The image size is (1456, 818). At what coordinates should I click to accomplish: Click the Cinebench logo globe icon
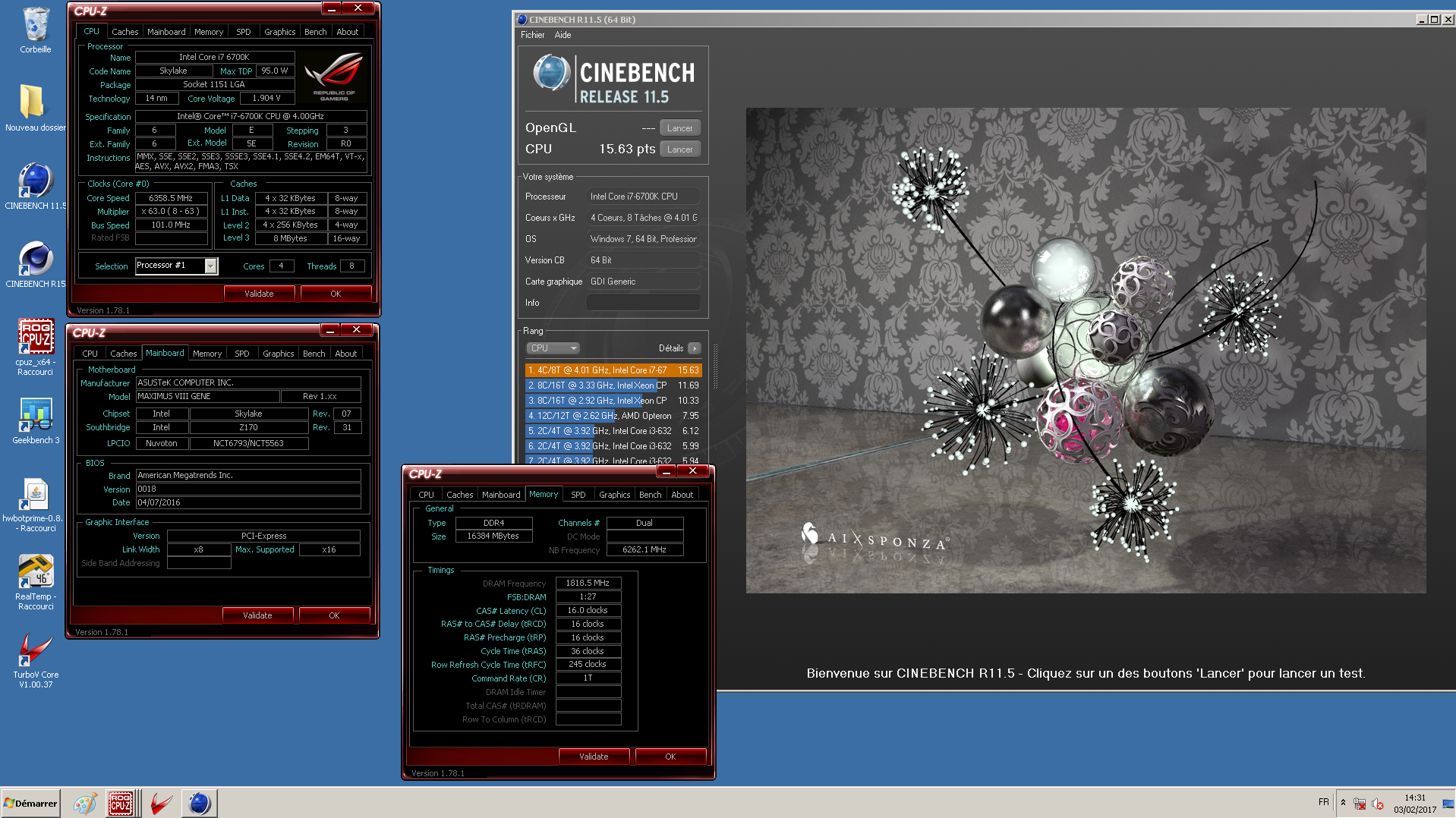pyautogui.click(x=551, y=74)
